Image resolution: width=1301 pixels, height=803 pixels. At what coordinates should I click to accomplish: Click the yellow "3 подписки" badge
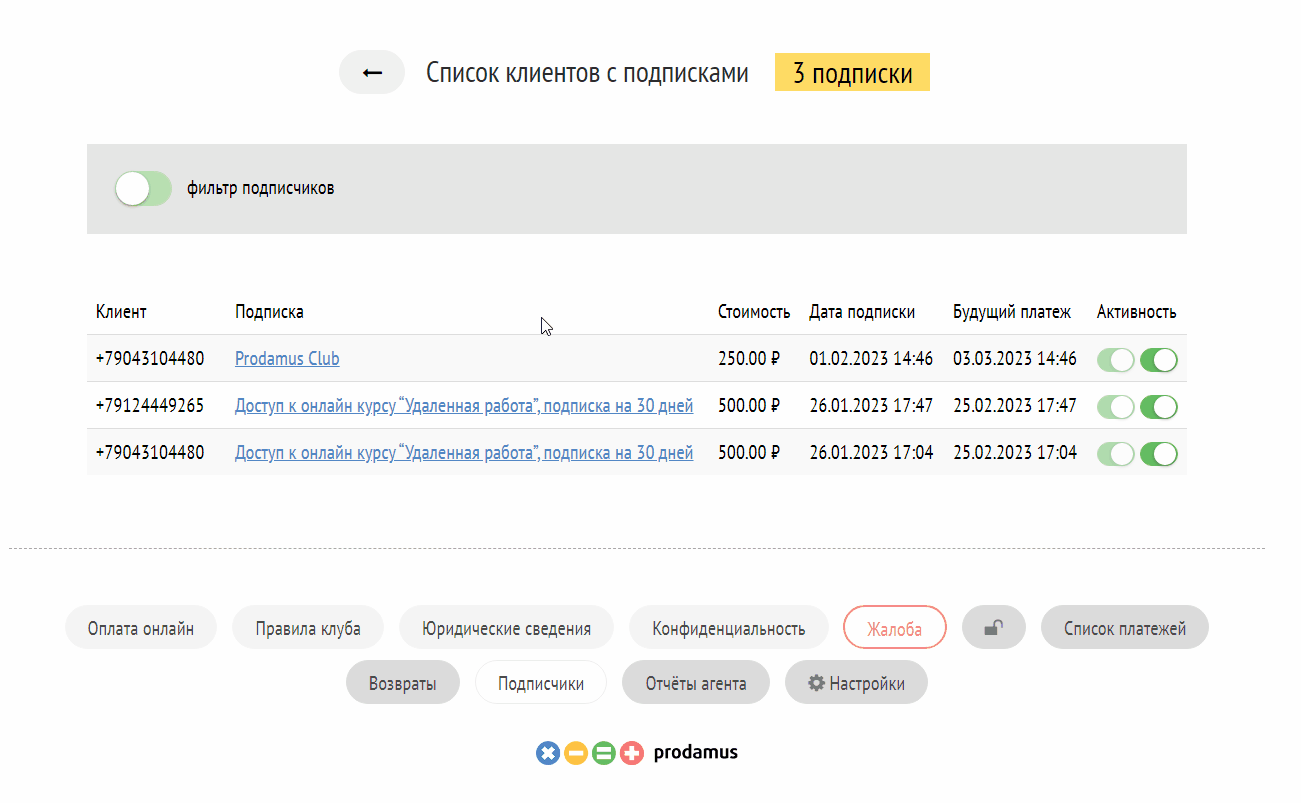coord(852,73)
